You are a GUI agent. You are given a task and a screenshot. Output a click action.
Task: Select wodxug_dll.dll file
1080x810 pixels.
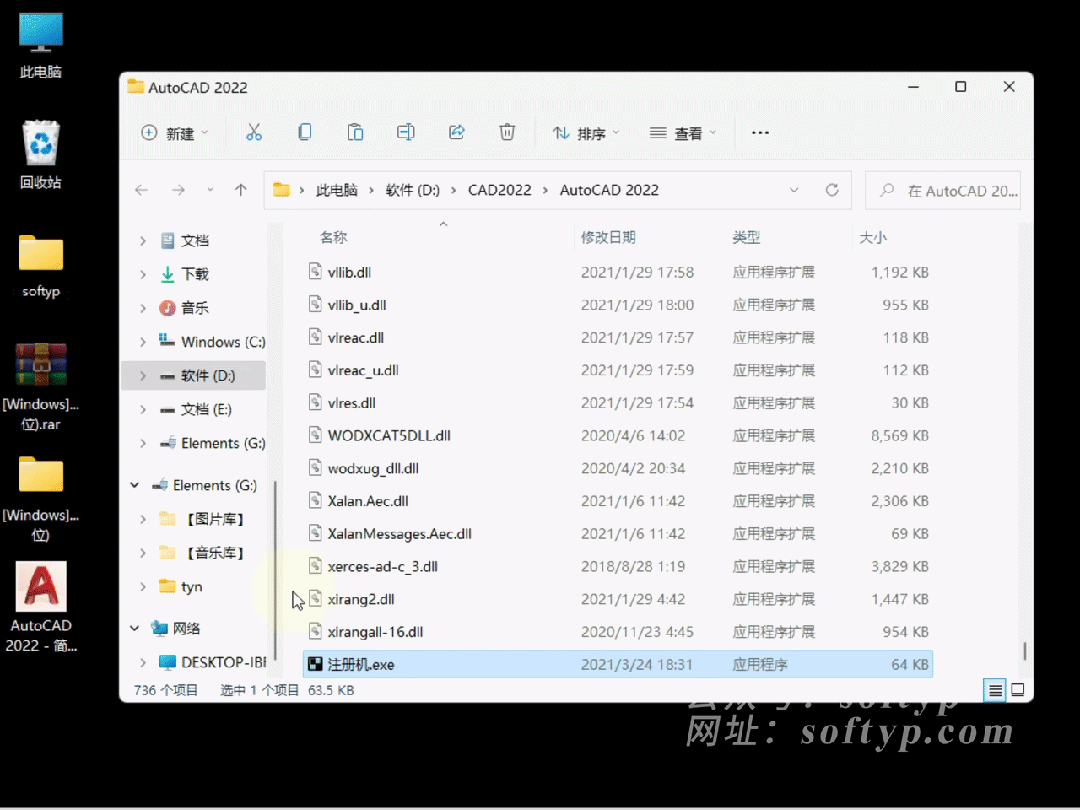618,468
